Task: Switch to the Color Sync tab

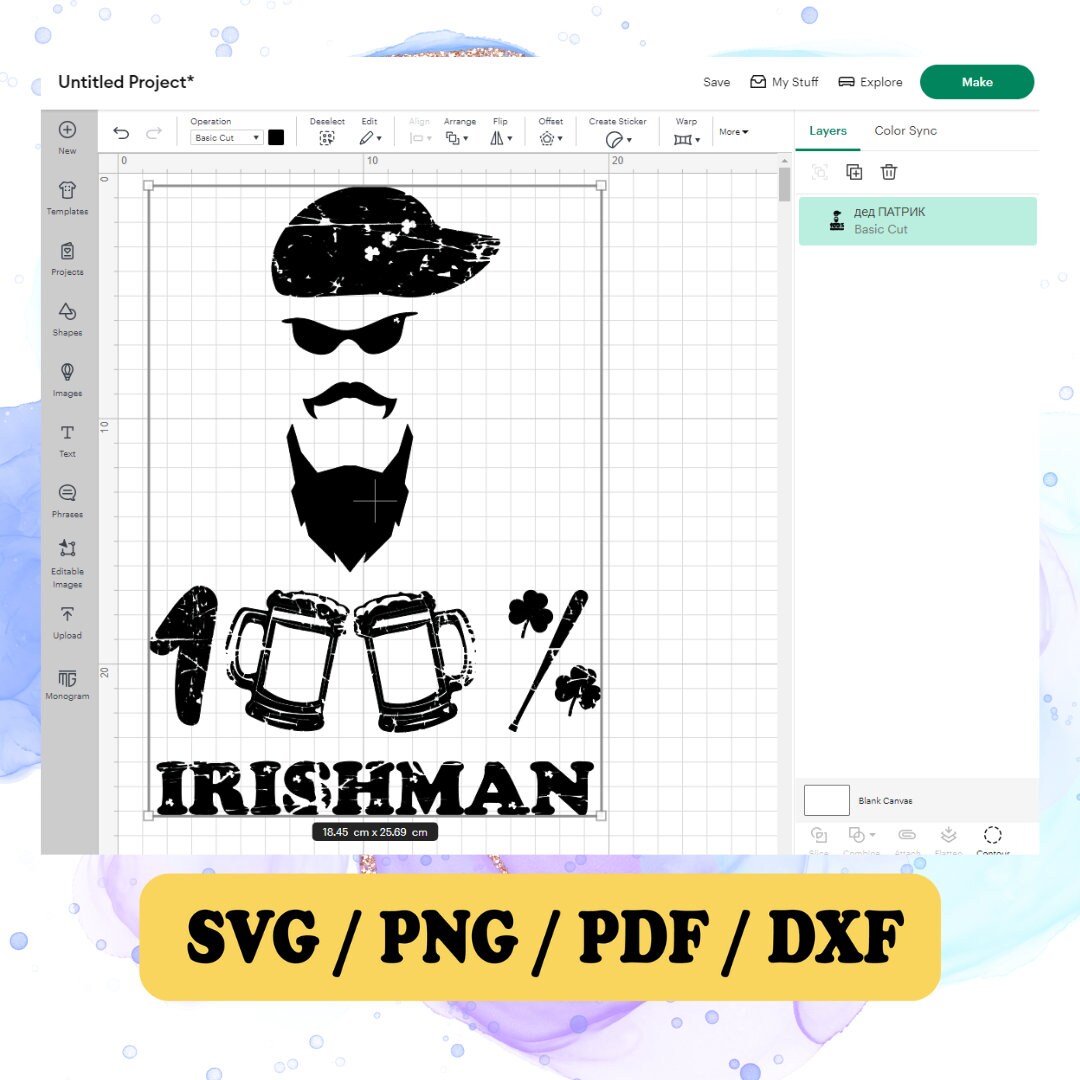Action: (x=904, y=131)
